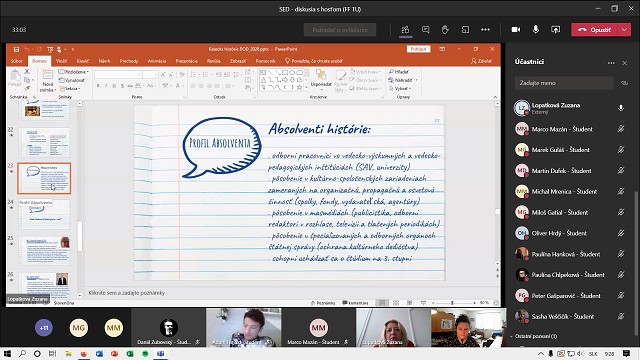Click the Opustiť leave button
Viewport: 640px width, 360px height.
595,30
